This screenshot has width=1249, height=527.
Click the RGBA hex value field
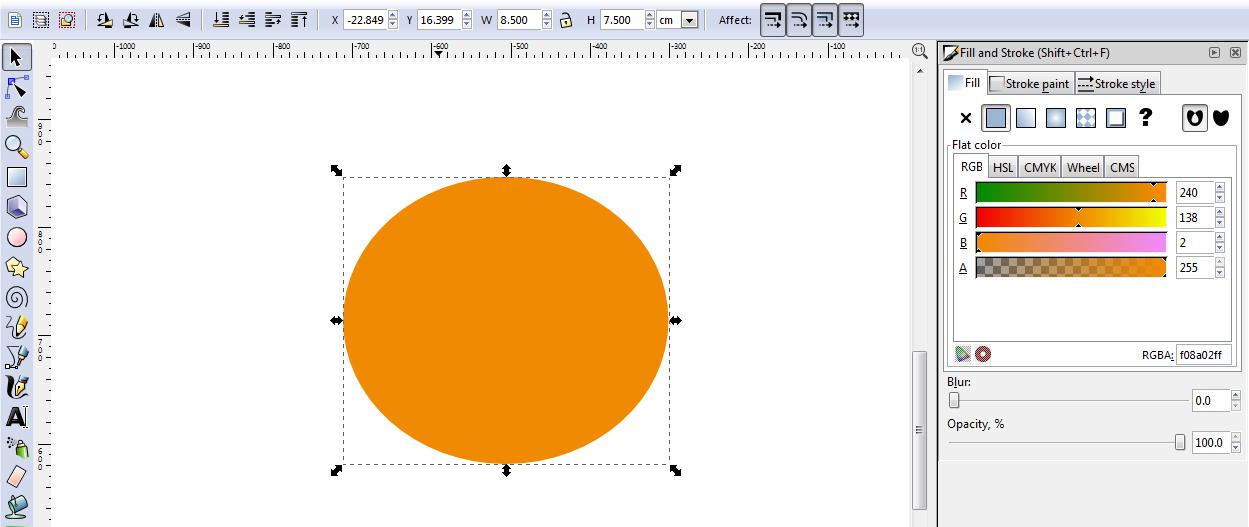pos(1203,355)
